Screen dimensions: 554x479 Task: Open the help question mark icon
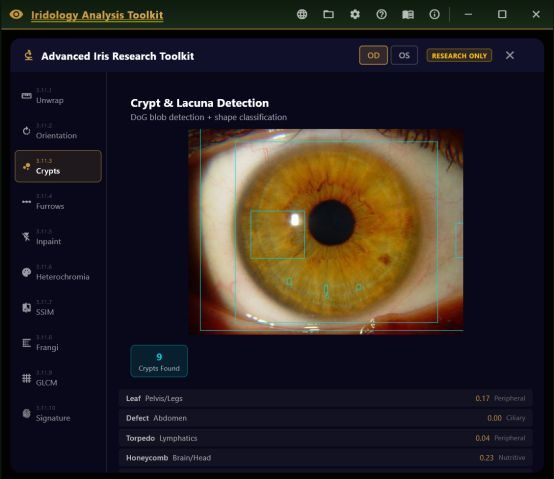click(x=381, y=14)
